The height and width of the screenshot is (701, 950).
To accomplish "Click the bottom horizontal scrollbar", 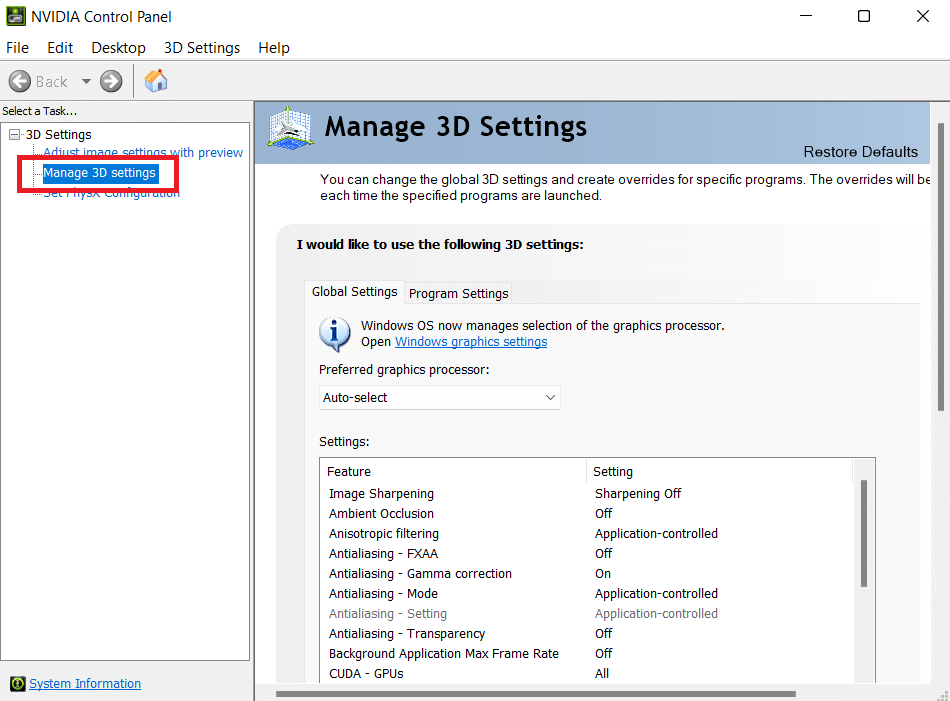I will pos(536,694).
